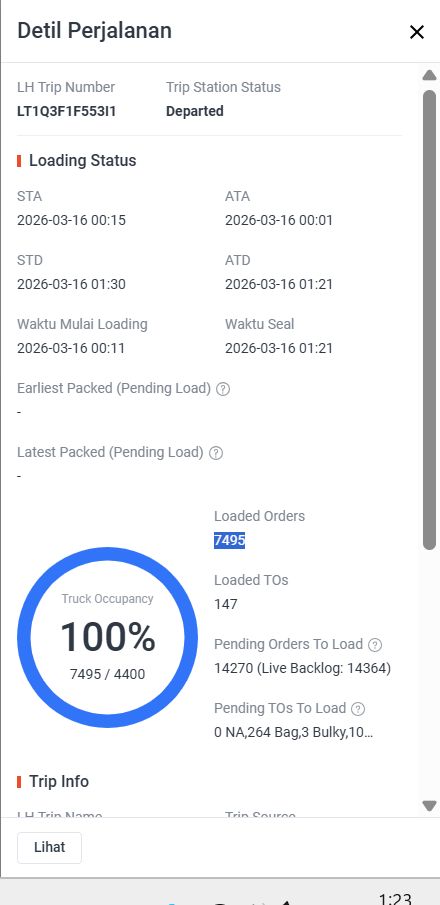The height and width of the screenshot is (905, 440).
Task: Click the LH Trip Number LT1Q3F1F553I1
Action: point(66,111)
